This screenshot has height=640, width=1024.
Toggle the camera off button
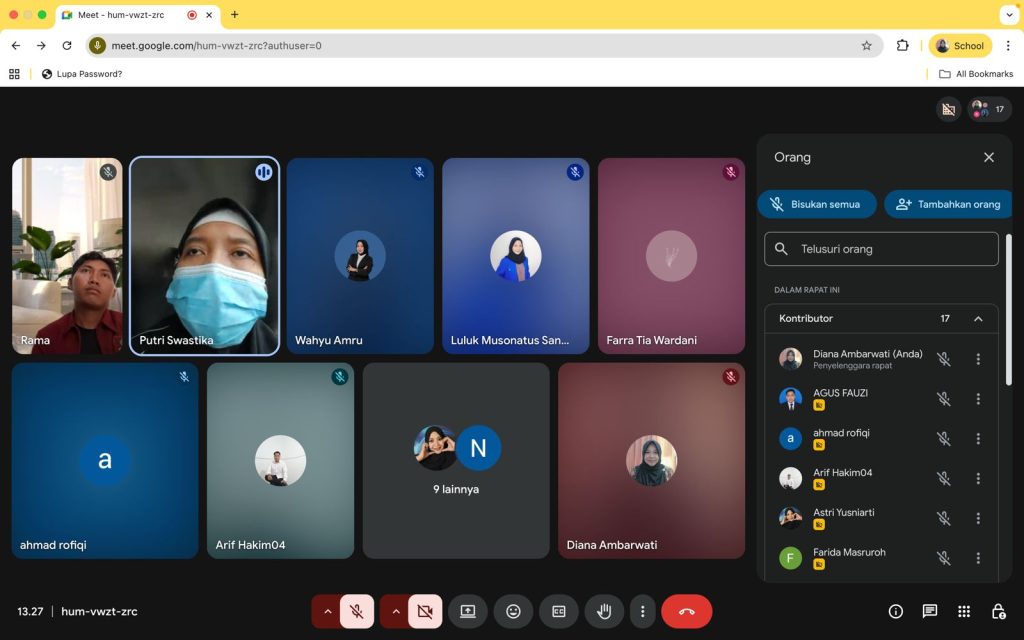coord(425,611)
